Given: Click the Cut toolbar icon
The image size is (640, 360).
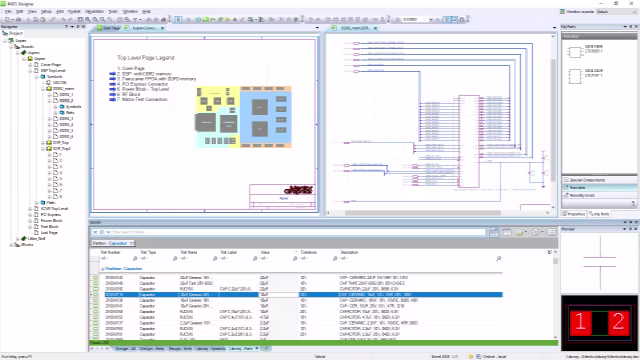Looking at the screenshot, I should pos(28,19).
